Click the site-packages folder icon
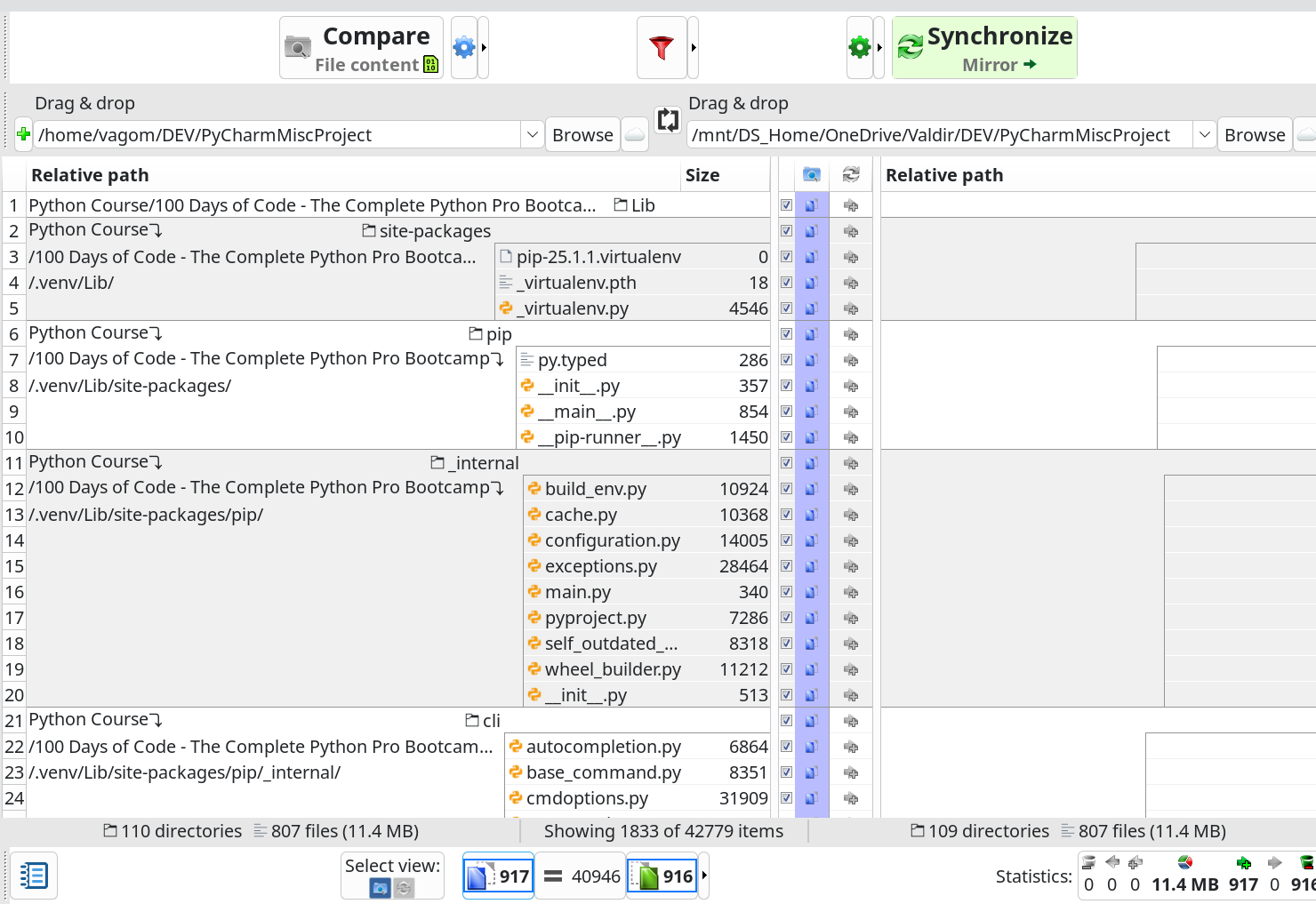Screen dimensions: 1316x904 369,231
